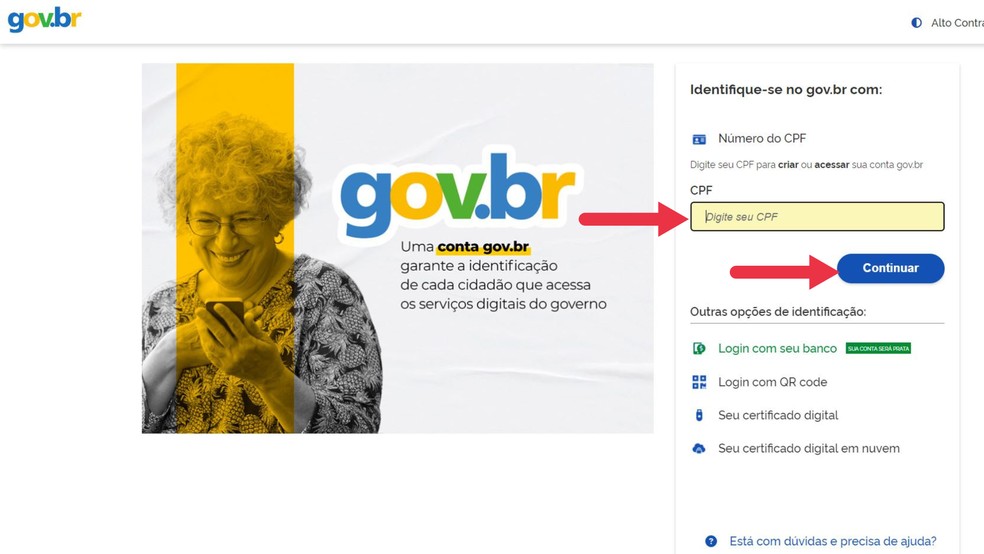Focus the Digite seu CPF input field

tap(817, 216)
